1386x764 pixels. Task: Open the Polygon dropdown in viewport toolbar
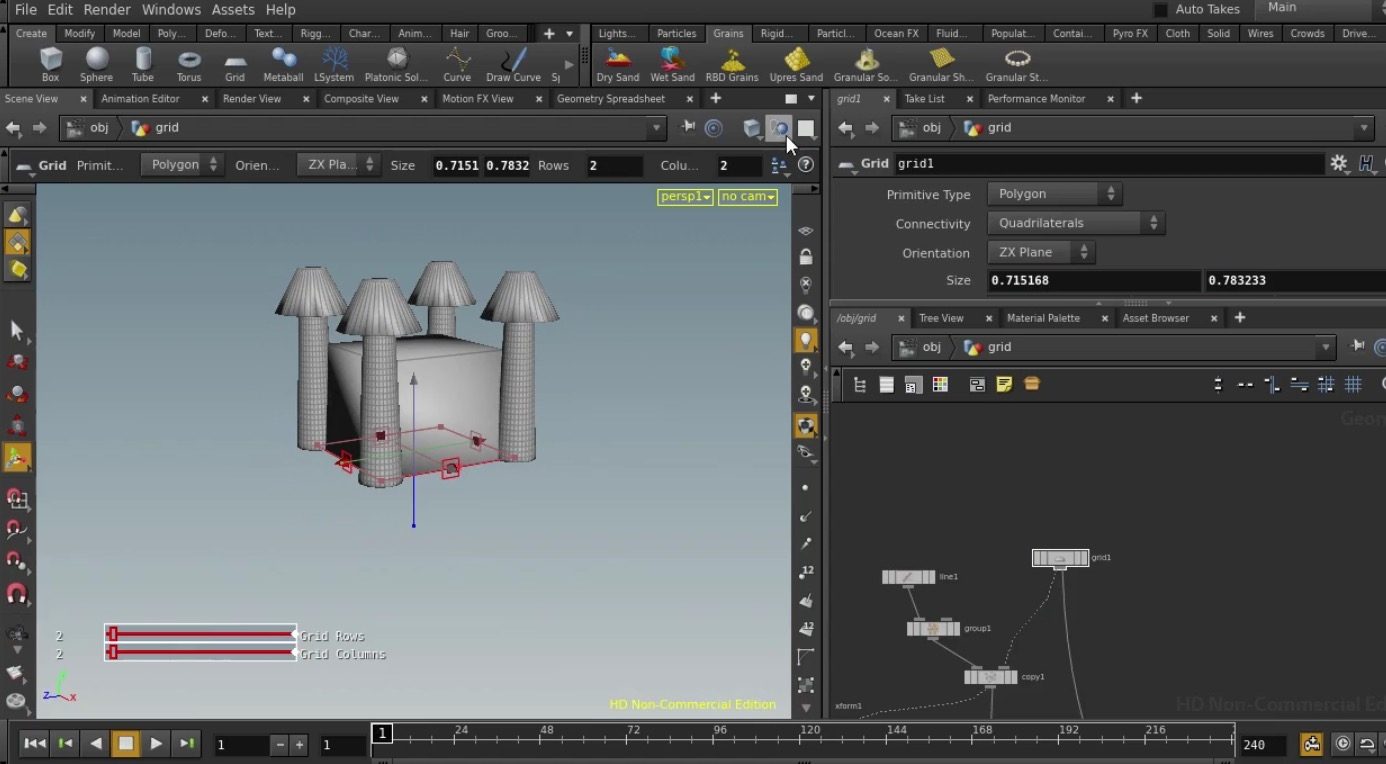[181, 165]
